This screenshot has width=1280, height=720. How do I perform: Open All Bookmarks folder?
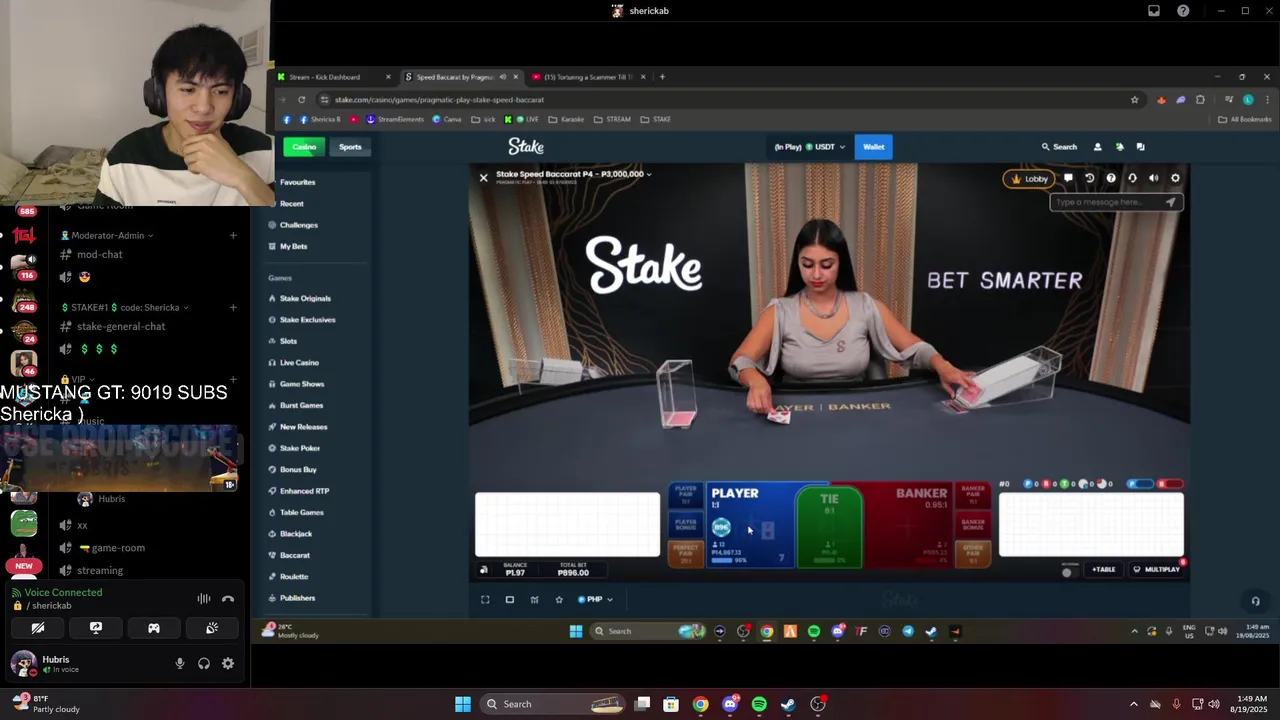(1244, 119)
